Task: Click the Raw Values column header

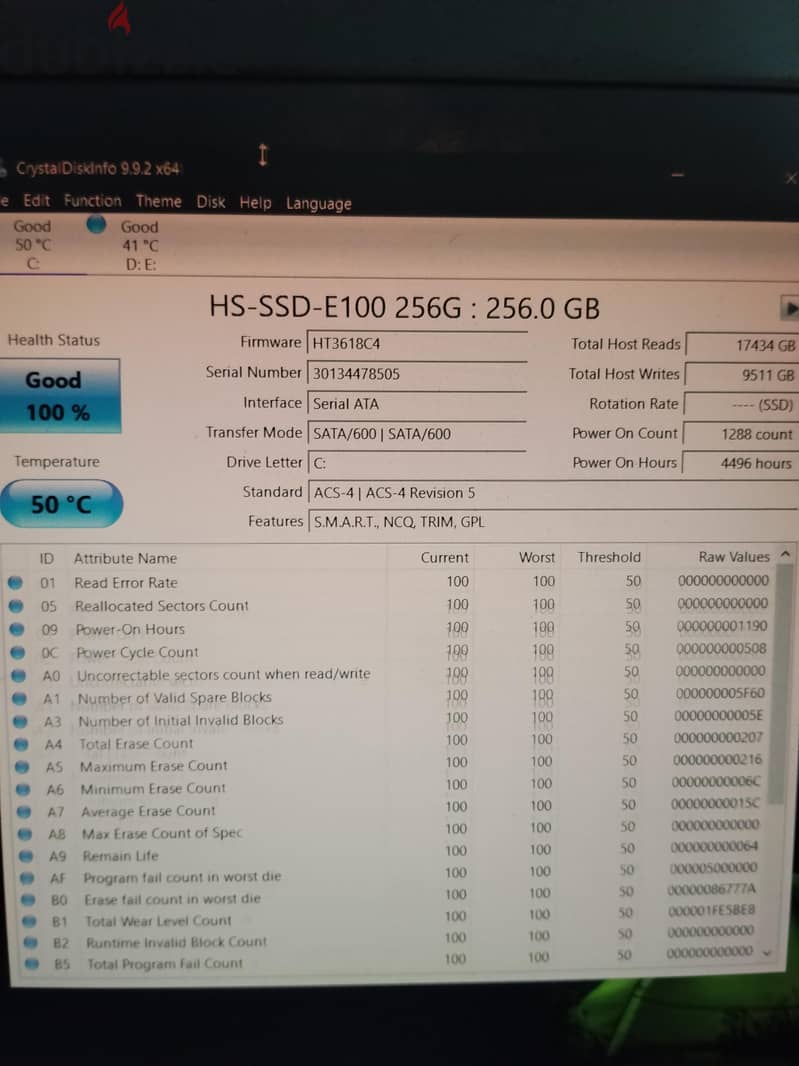Action: click(734, 557)
